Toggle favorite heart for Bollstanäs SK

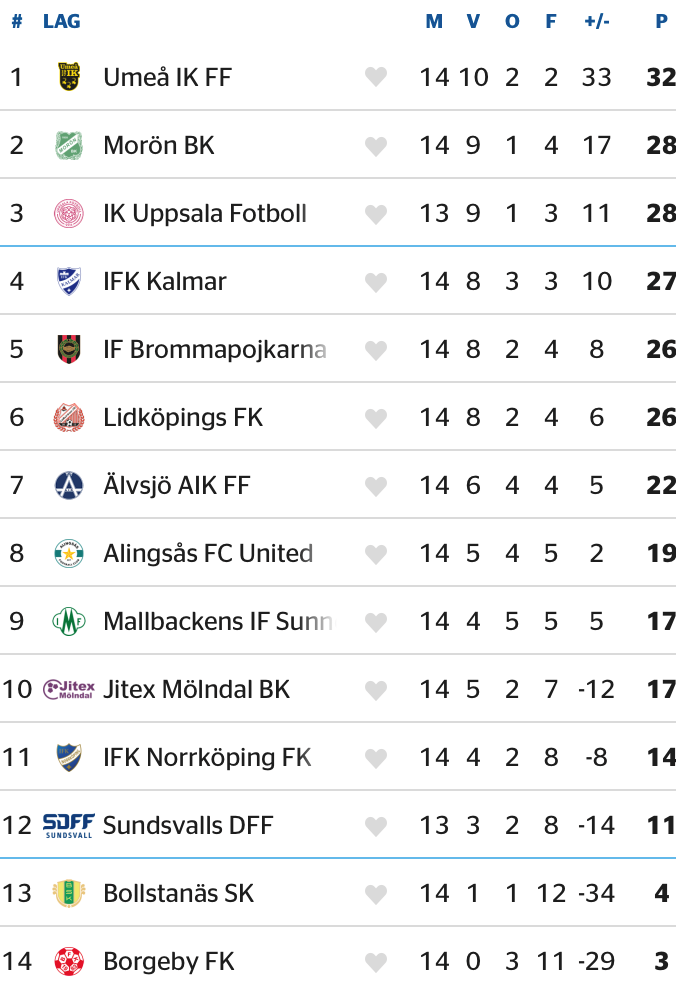pyautogui.click(x=376, y=894)
